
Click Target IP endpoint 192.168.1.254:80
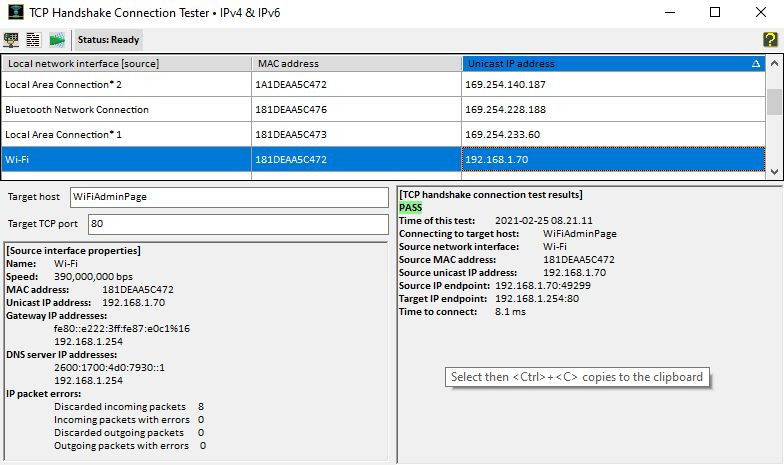[537, 298]
